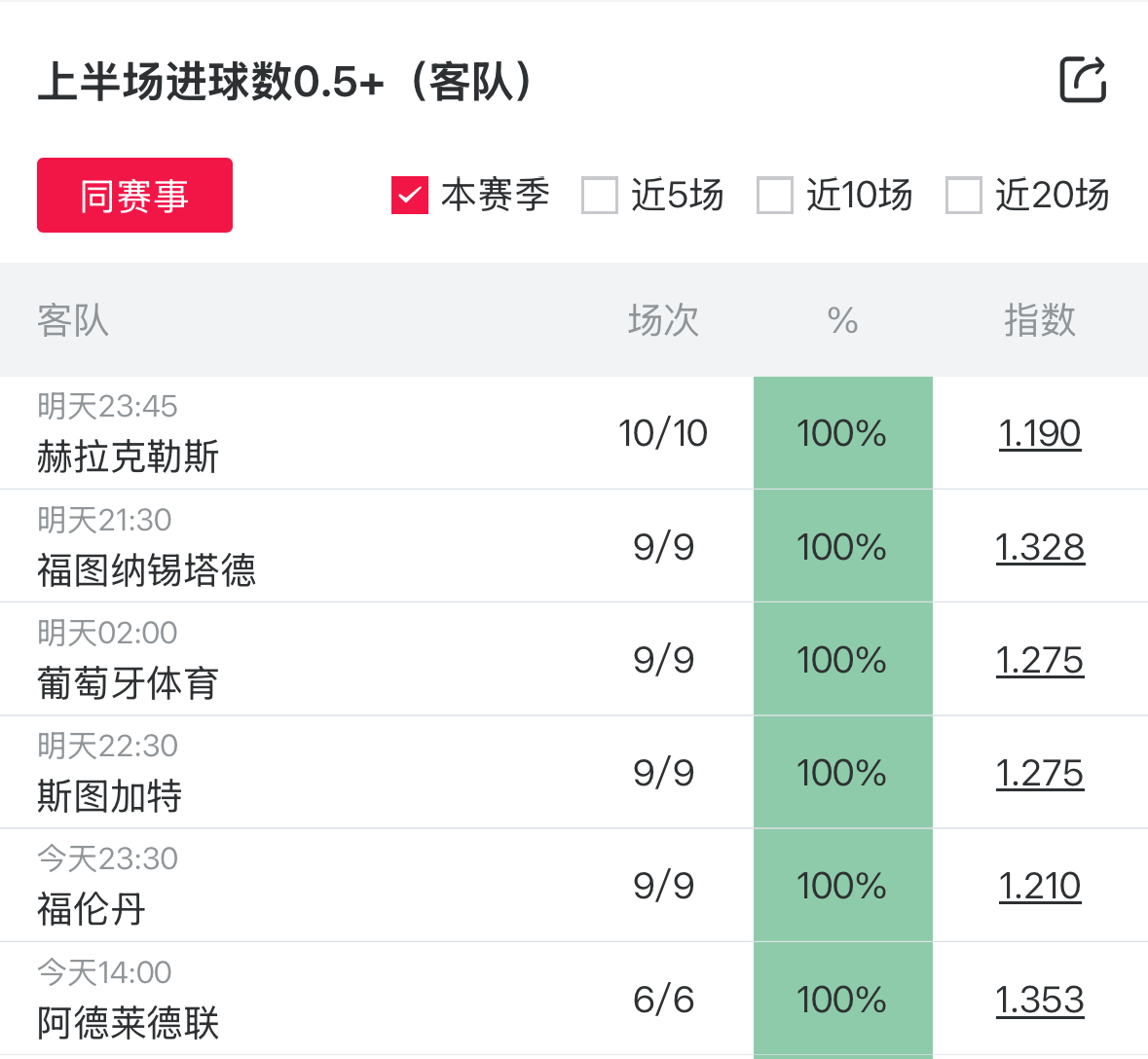Tap the 阿德莱德联 team name

(129, 1022)
